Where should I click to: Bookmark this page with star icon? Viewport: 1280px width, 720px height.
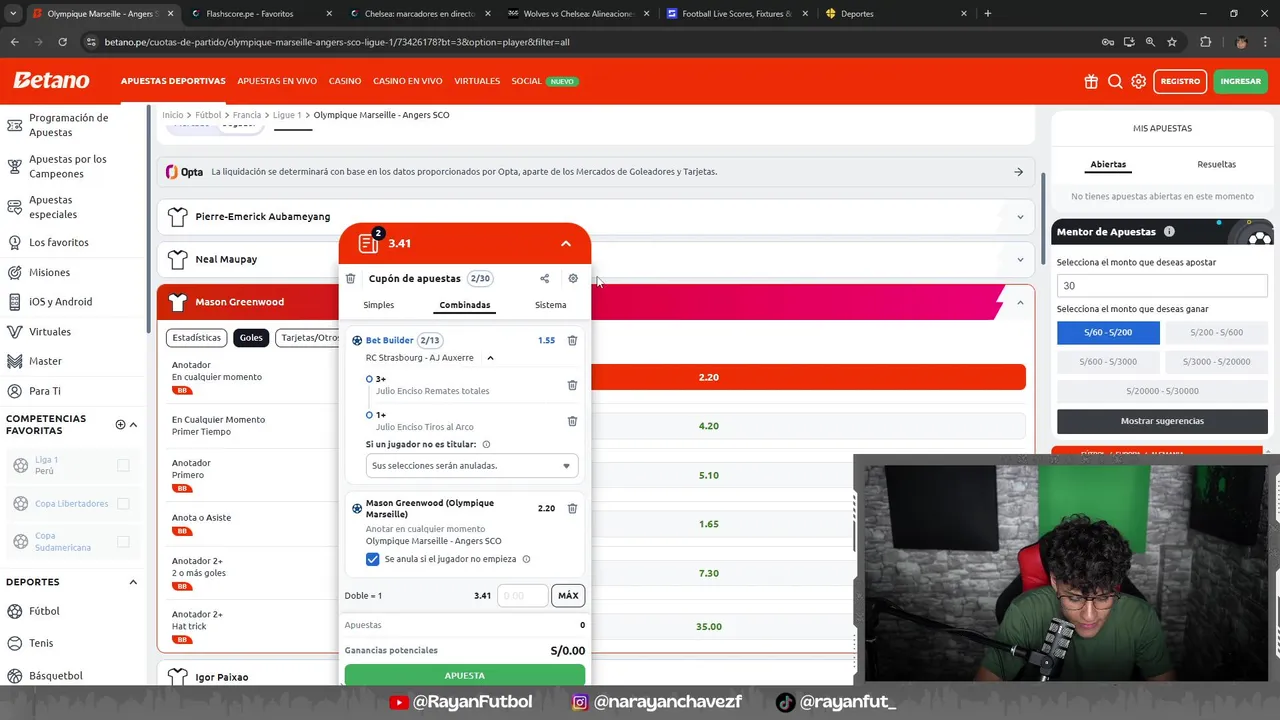coord(1172,42)
